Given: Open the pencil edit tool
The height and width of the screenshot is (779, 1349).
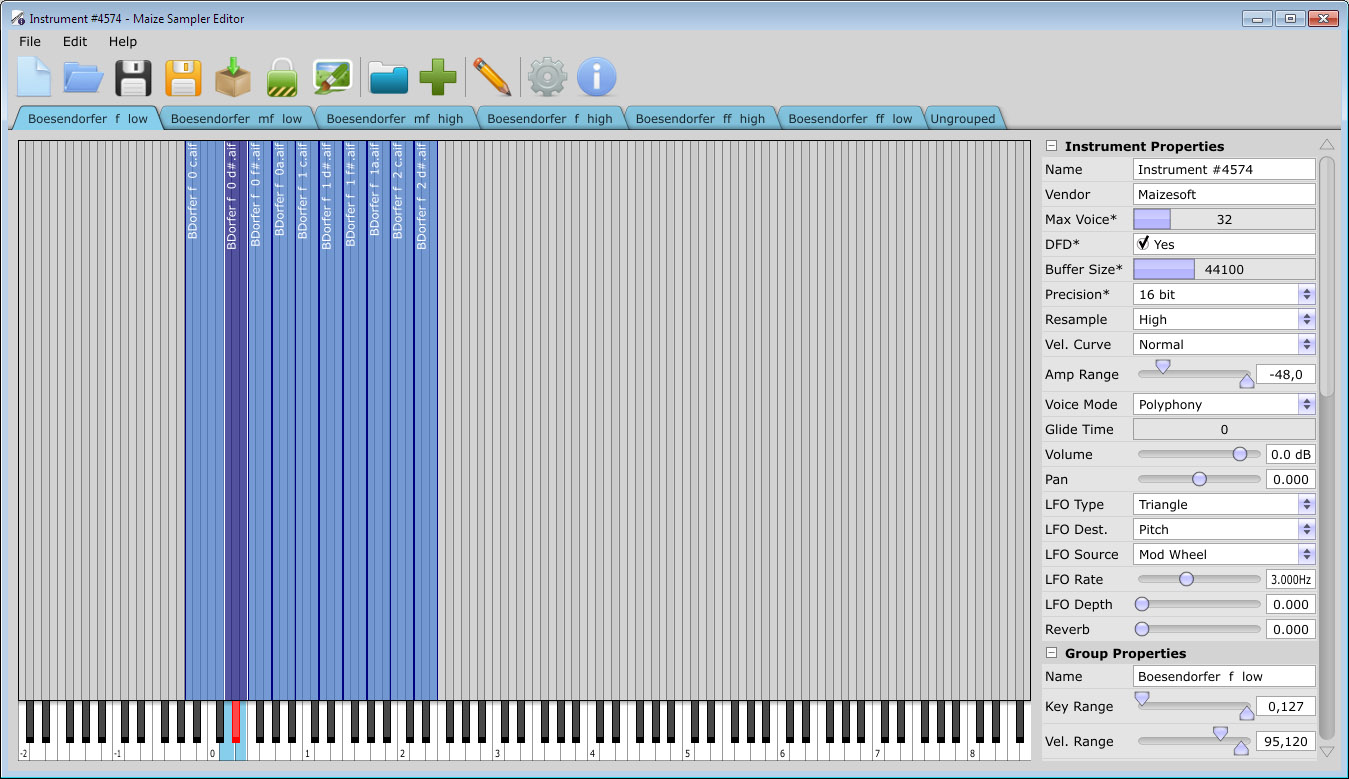Looking at the screenshot, I should tap(493, 76).
